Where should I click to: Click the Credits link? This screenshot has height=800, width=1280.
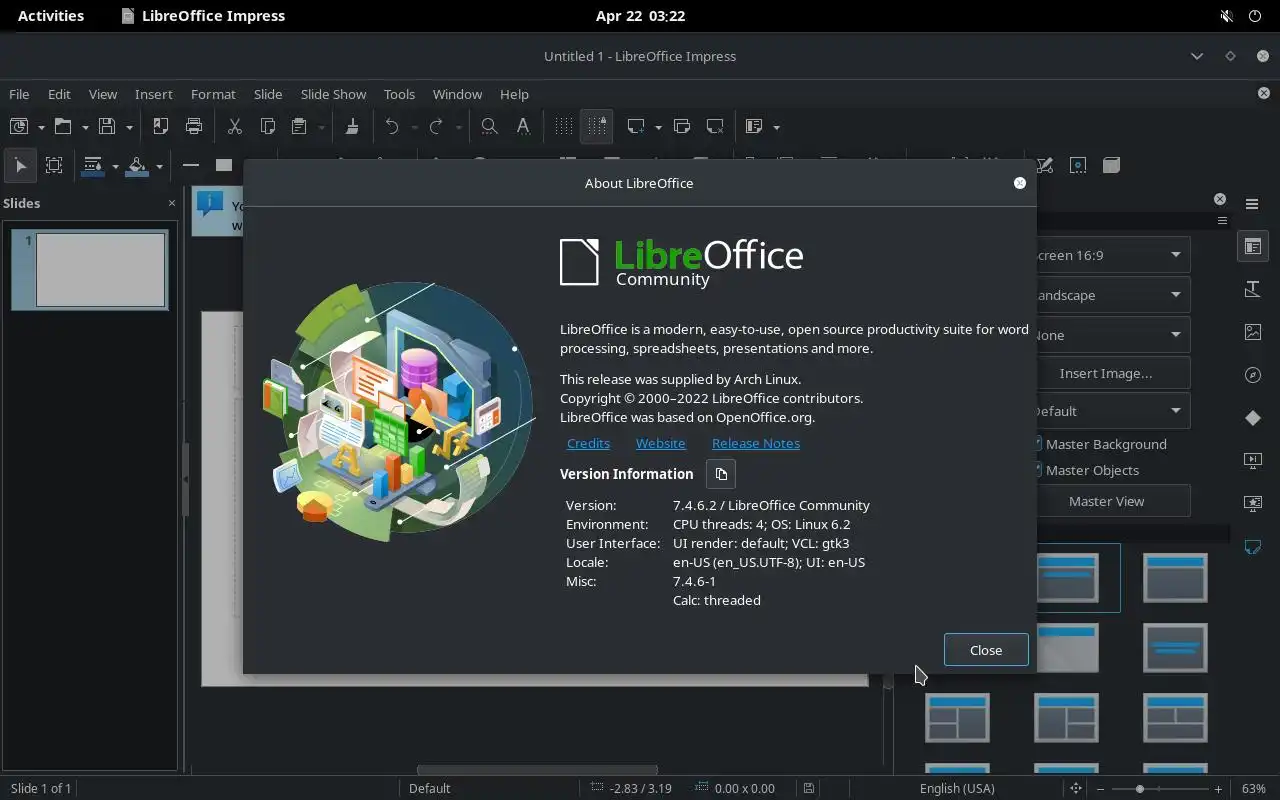coord(588,443)
